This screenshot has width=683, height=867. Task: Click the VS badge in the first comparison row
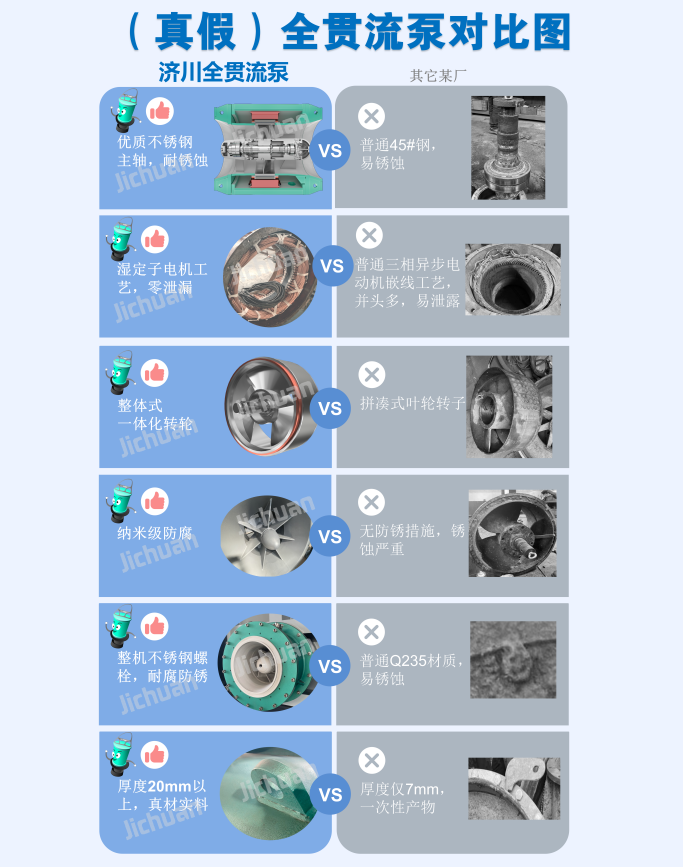pyautogui.click(x=330, y=150)
